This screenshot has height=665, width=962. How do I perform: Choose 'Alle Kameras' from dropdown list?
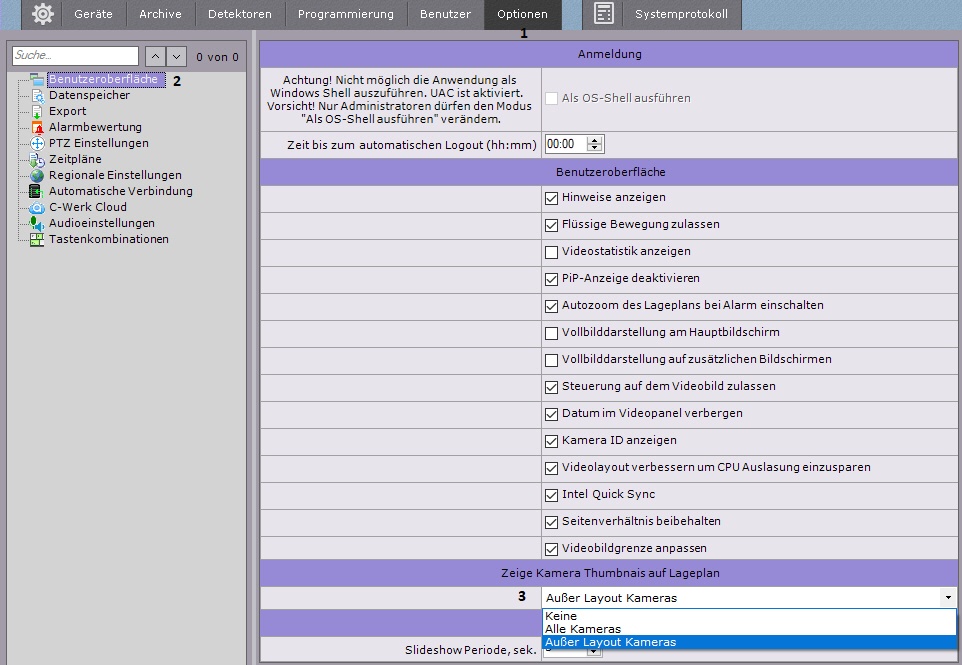(582, 629)
